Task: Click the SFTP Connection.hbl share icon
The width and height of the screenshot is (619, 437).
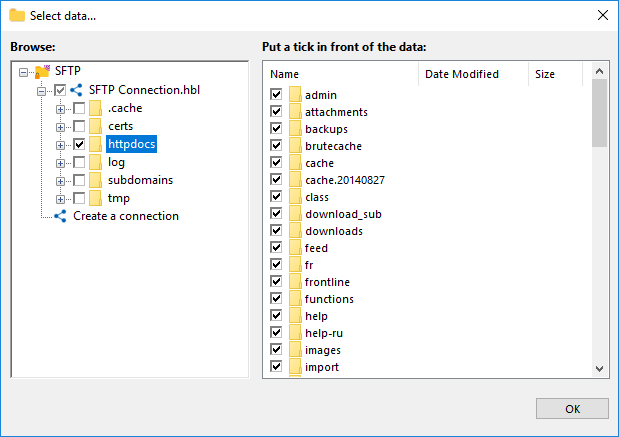Action: (x=76, y=90)
